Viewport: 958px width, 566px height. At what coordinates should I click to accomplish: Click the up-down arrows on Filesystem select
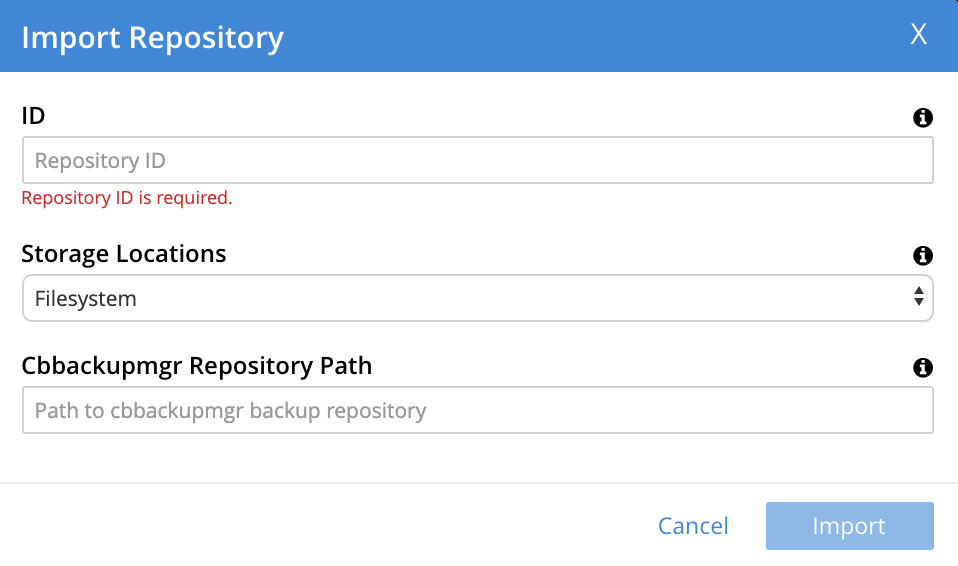pos(918,297)
